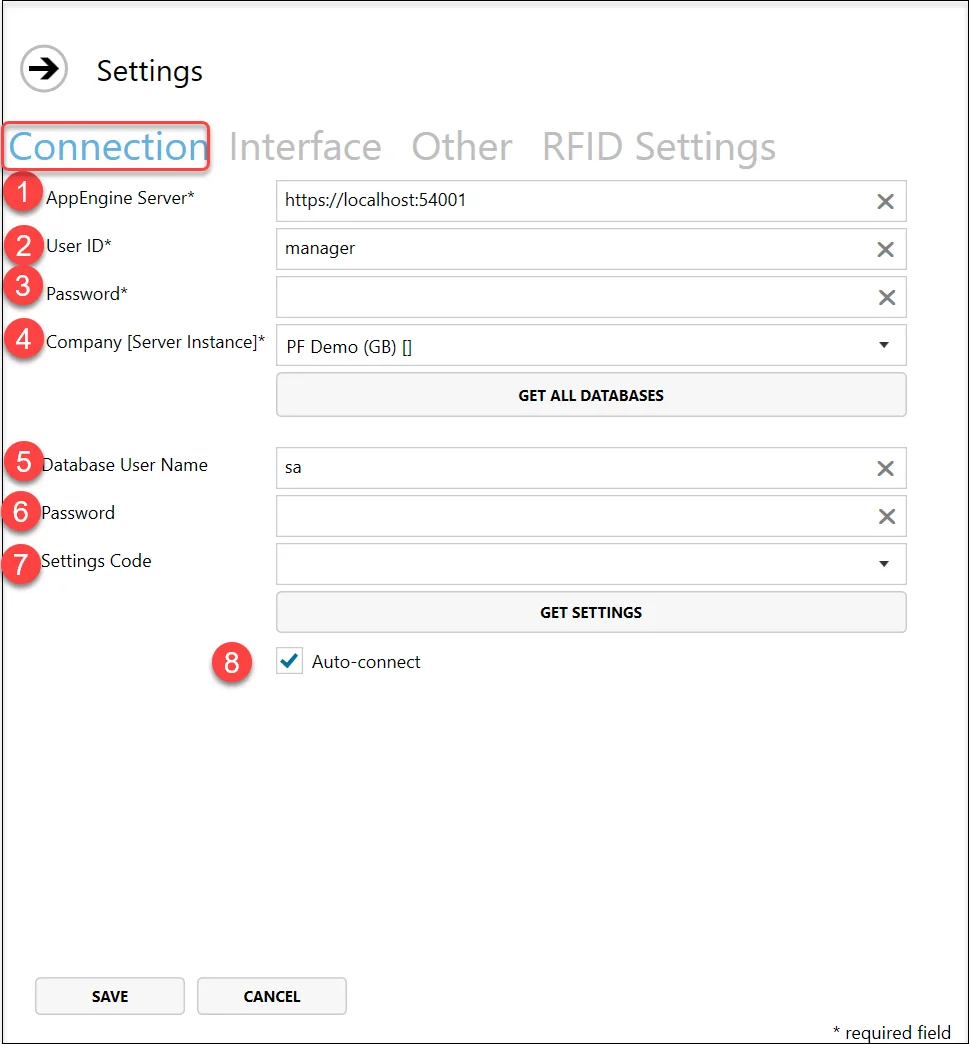Clear the User ID field using X icon

coord(885,249)
